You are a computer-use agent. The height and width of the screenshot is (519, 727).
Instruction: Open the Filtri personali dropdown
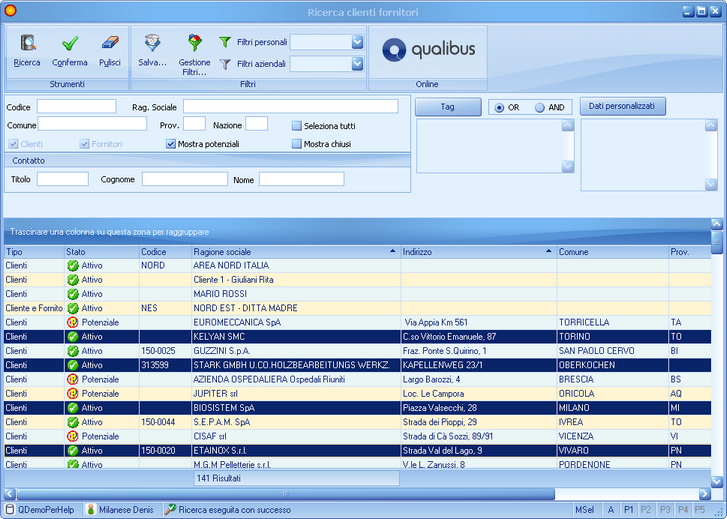[357, 42]
